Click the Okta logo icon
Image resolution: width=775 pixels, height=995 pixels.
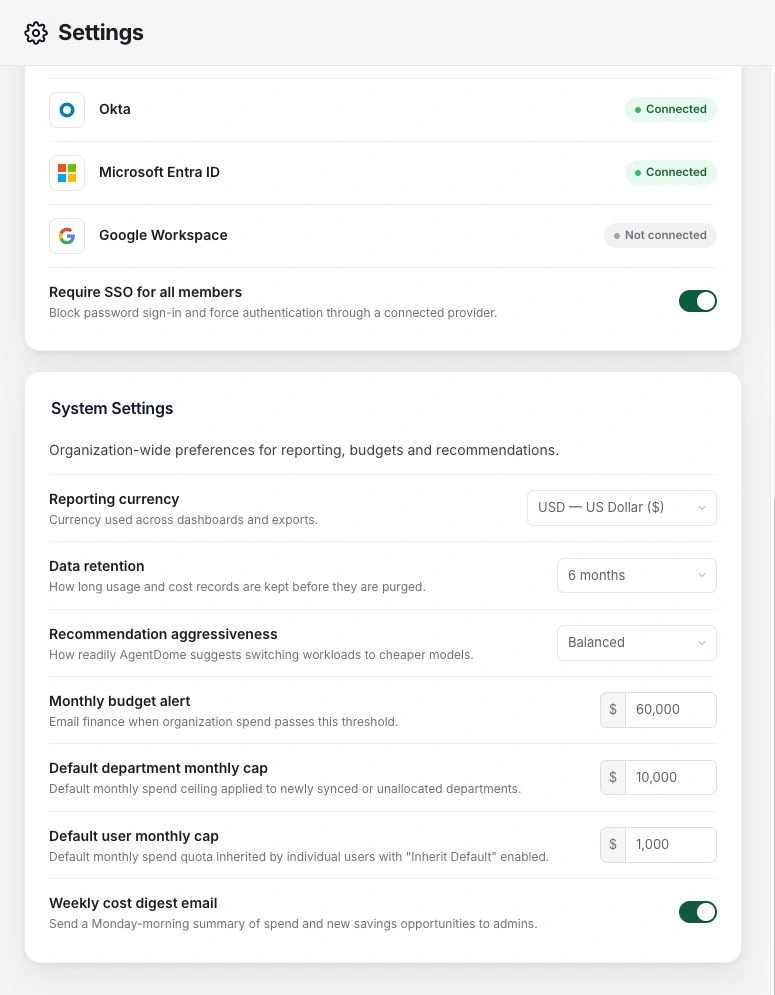pos(67,110)
